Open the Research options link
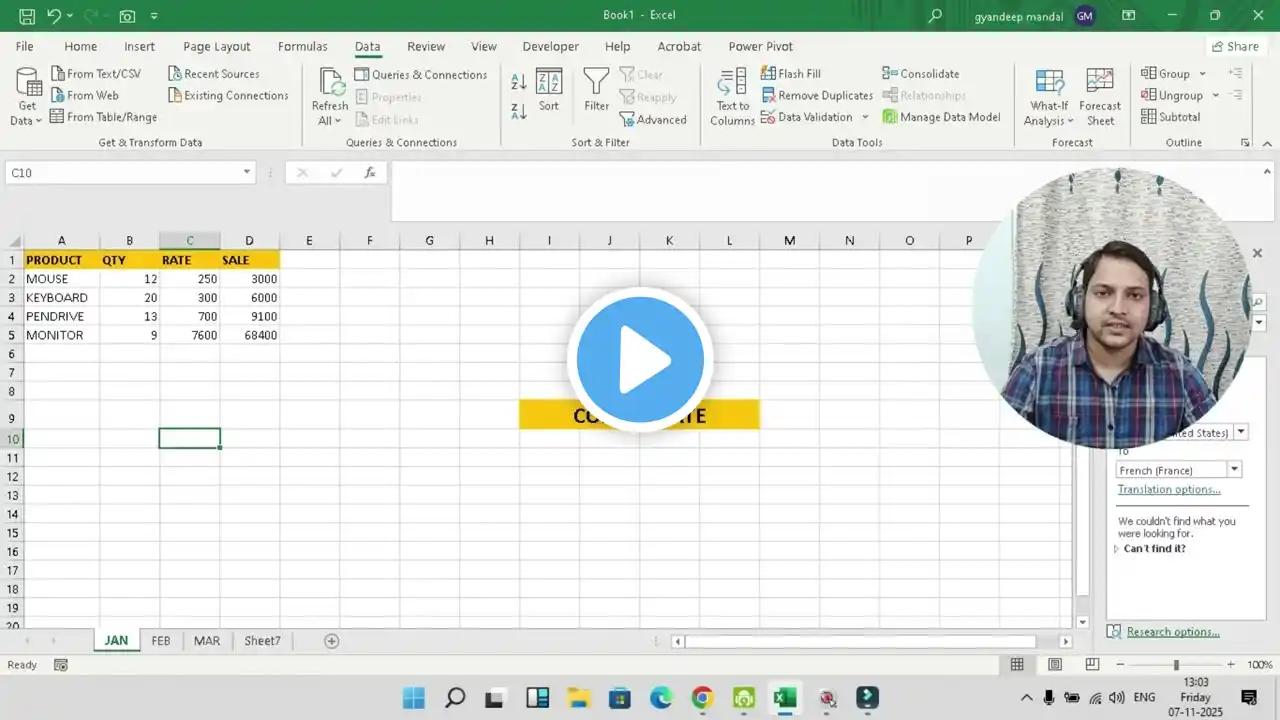 pyautogui.click(x=1173, y=632)
